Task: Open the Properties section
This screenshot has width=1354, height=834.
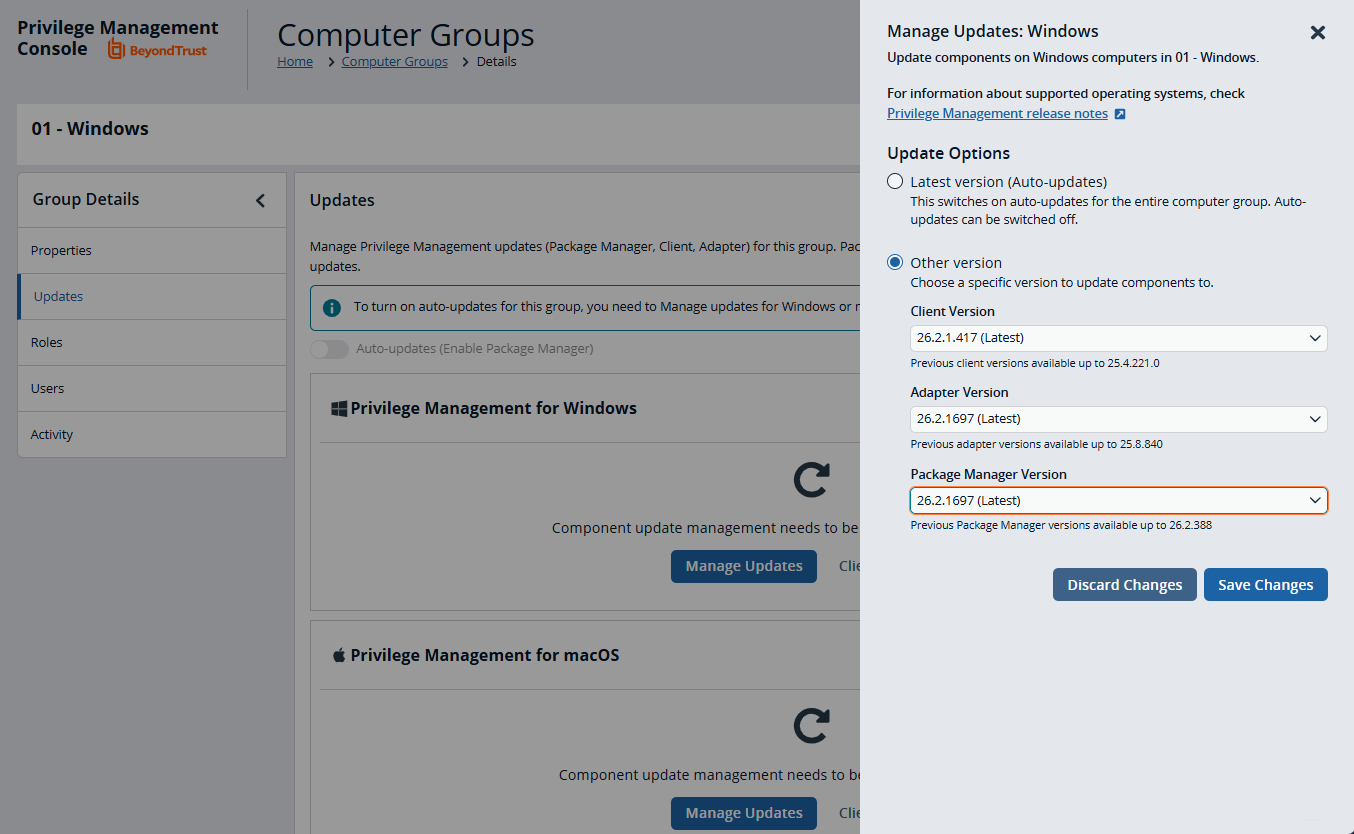Action: (x=152, y=250)
